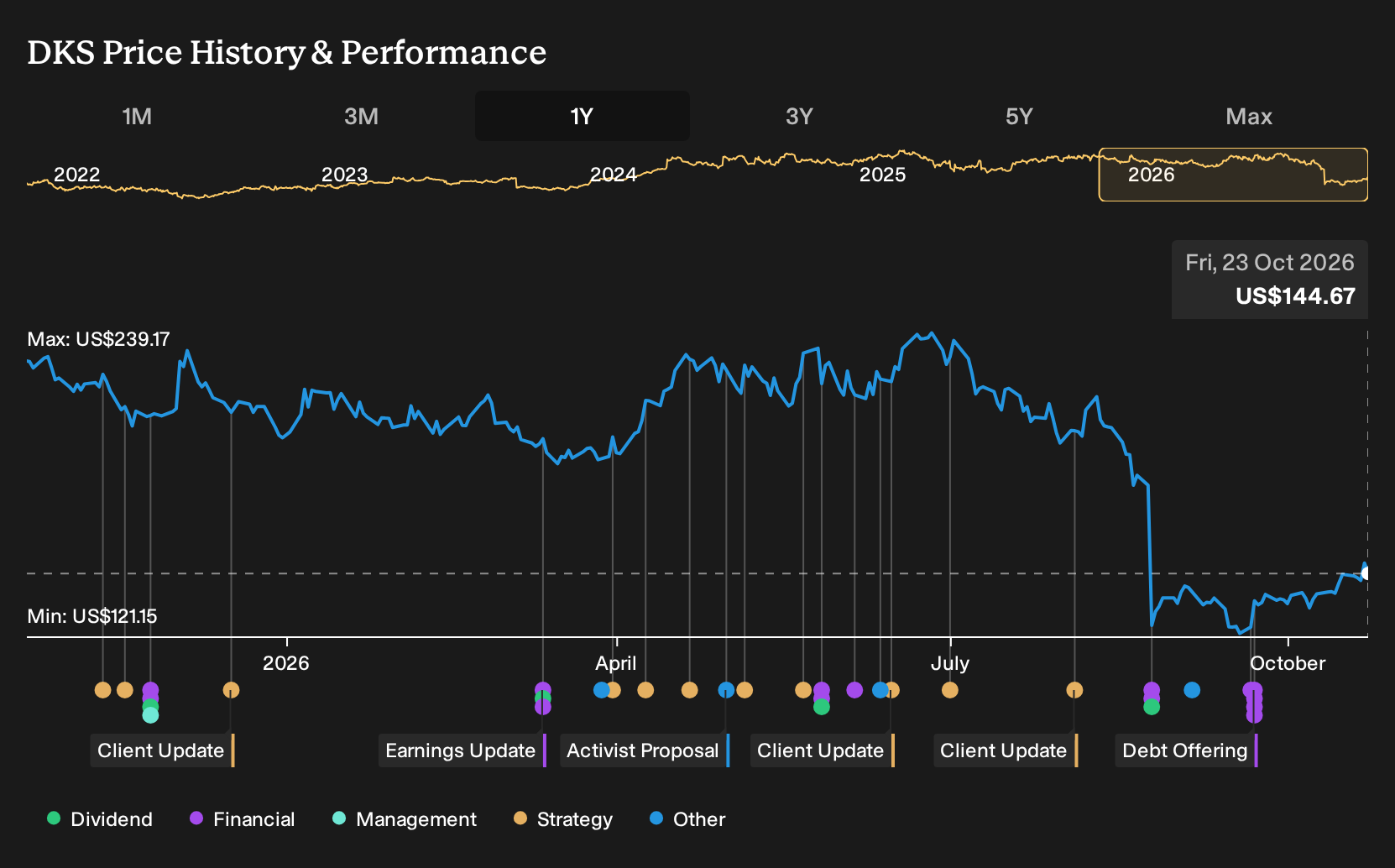Select green Dividend dot above third Client Update
Screen dimensions: 1395x868
[x=822, y=707]
